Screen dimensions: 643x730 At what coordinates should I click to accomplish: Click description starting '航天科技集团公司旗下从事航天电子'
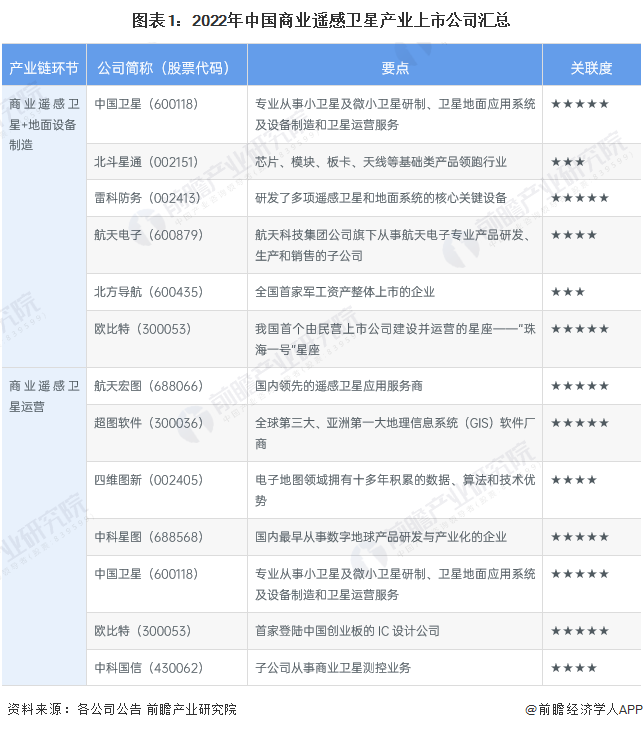[x=393, y=245]
